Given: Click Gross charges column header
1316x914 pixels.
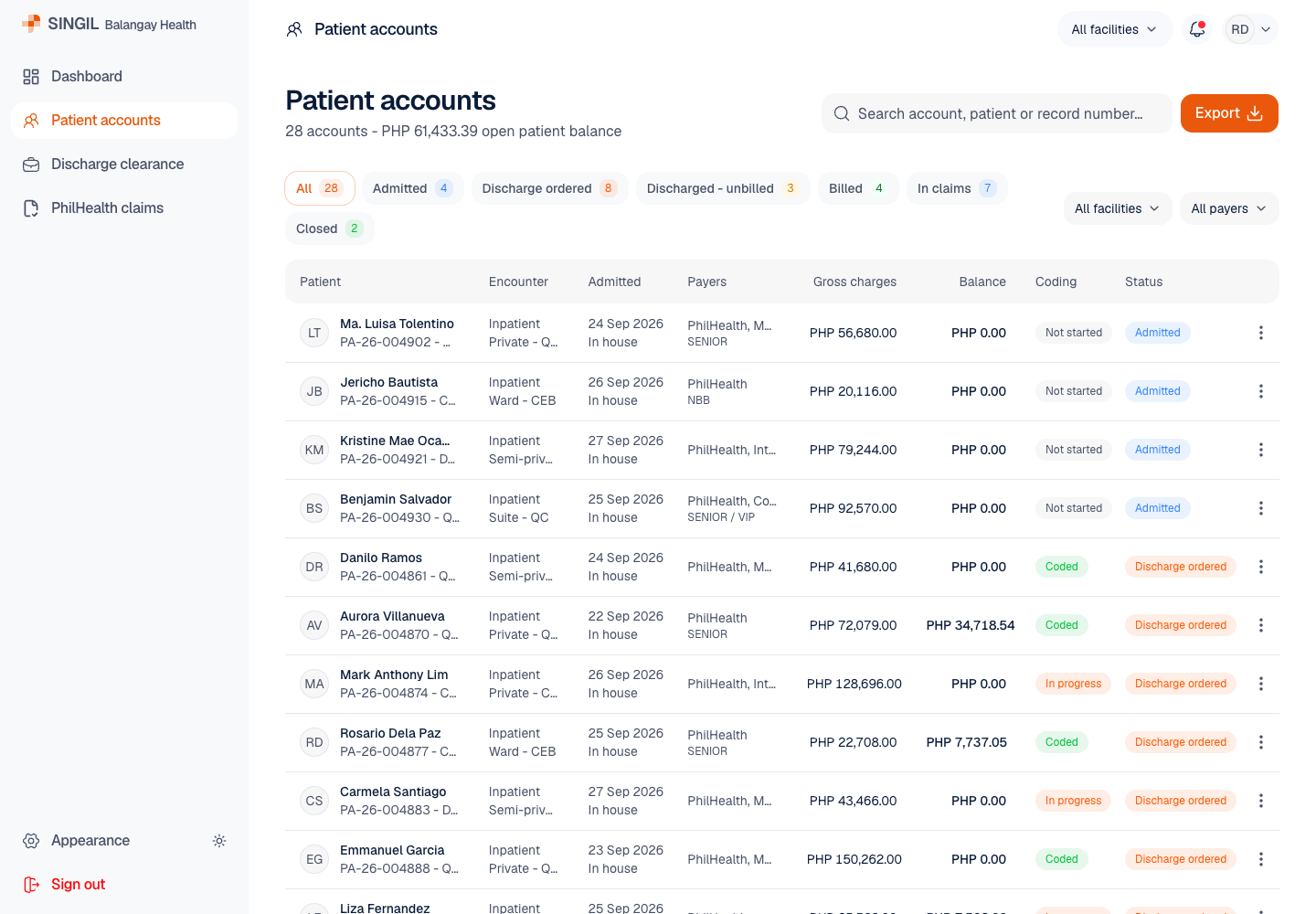Looking at the screenshot, I should tap(854, 282).
